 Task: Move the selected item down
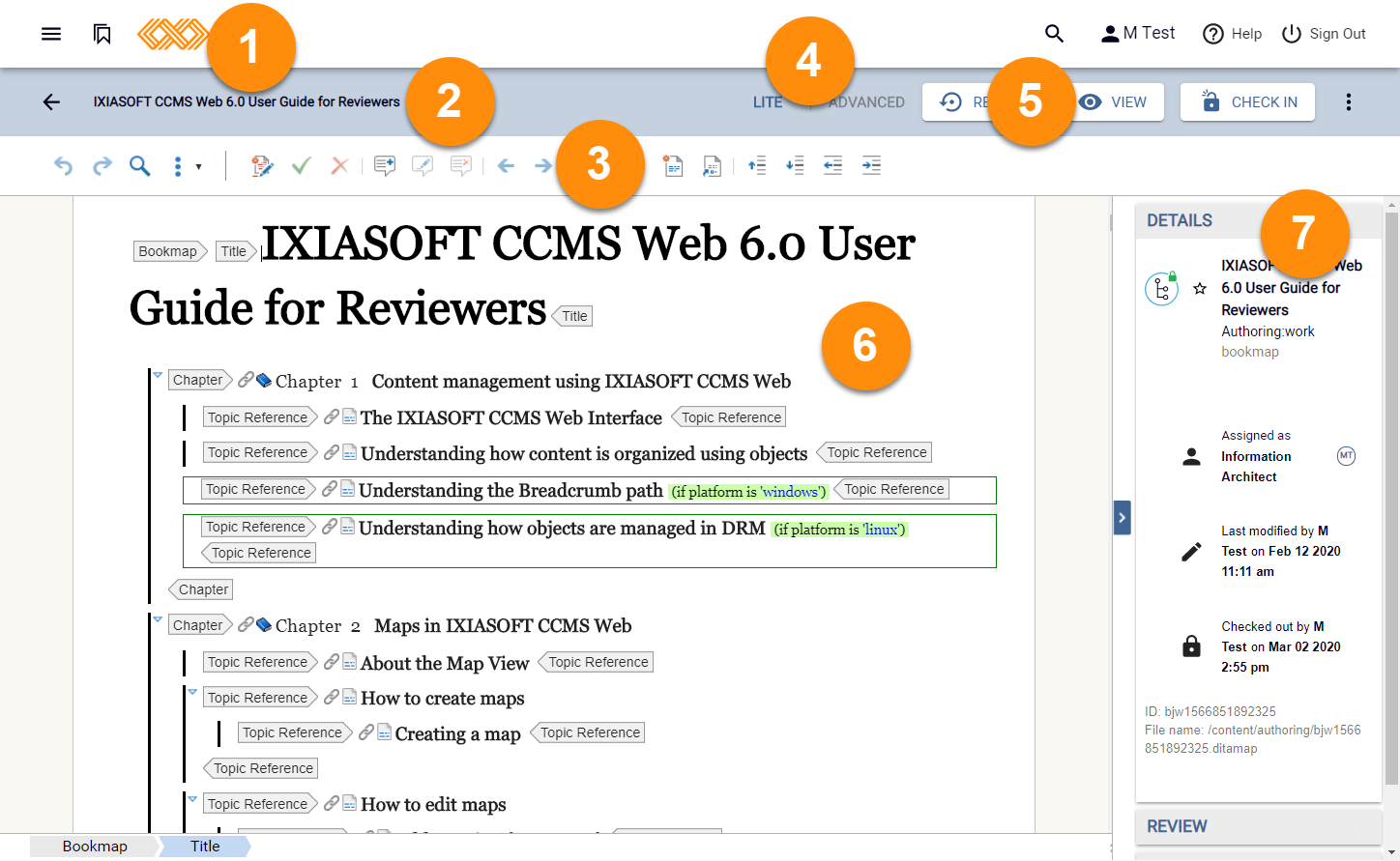[x=795, y=166]
